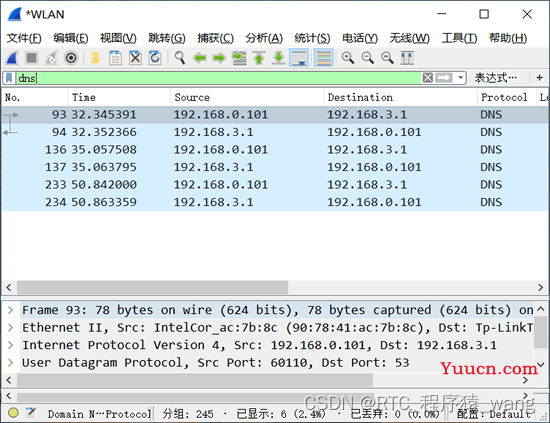Open capture options gear icon

pos(71,58)
